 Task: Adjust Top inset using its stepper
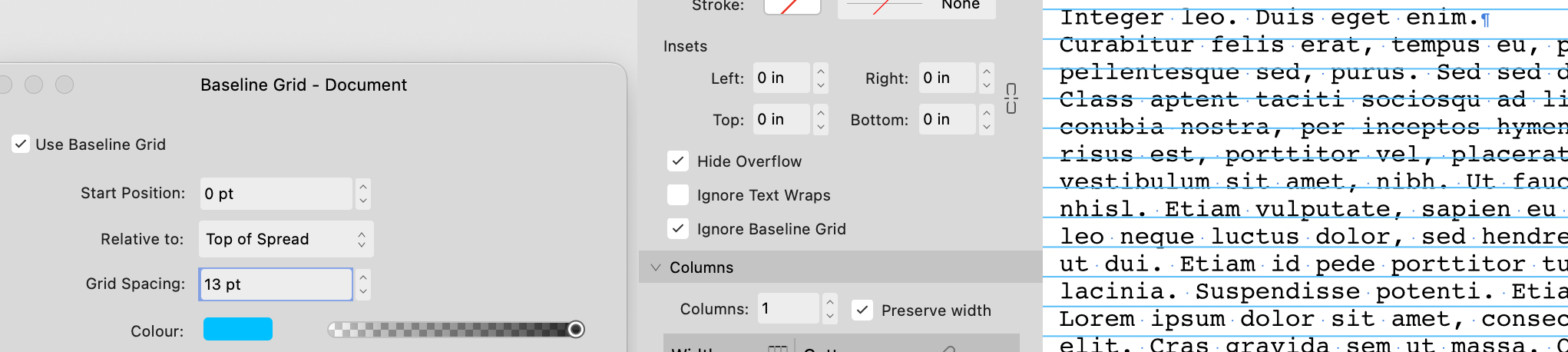821,120
